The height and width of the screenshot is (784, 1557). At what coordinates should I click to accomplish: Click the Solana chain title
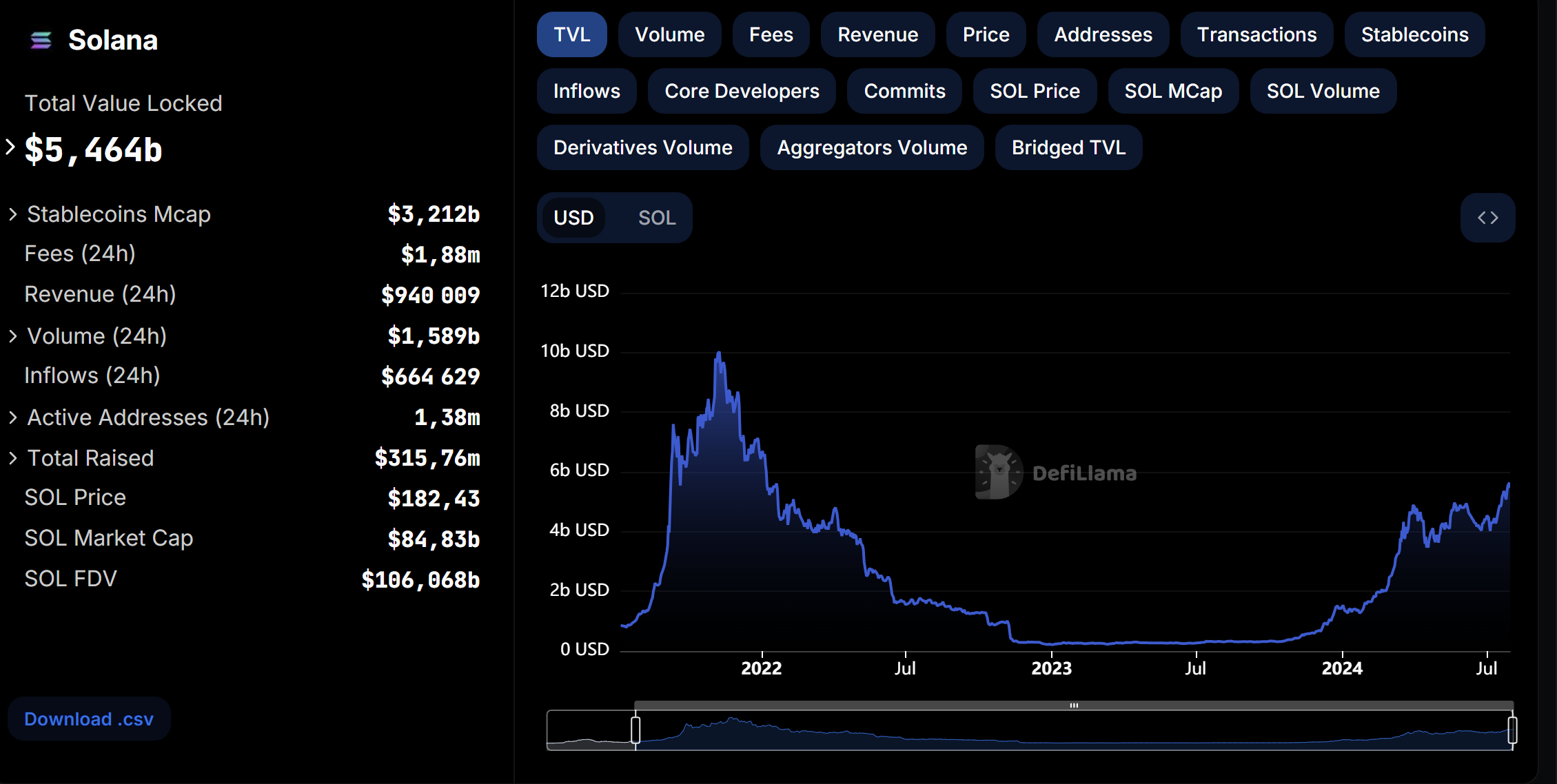pos(113,41)
